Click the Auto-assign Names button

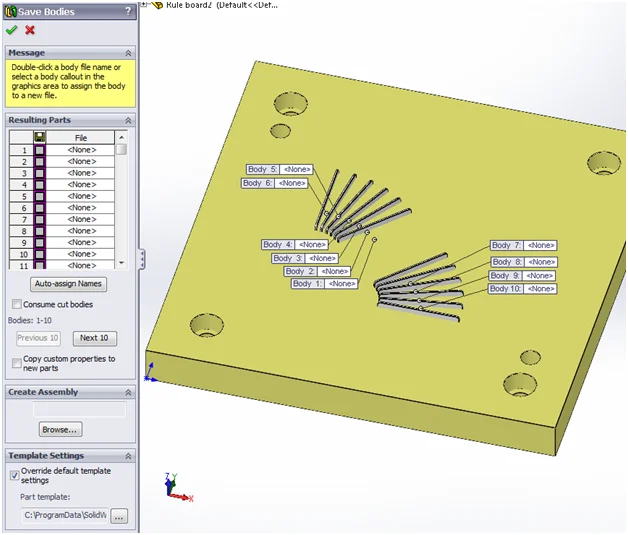coord(69,284)
